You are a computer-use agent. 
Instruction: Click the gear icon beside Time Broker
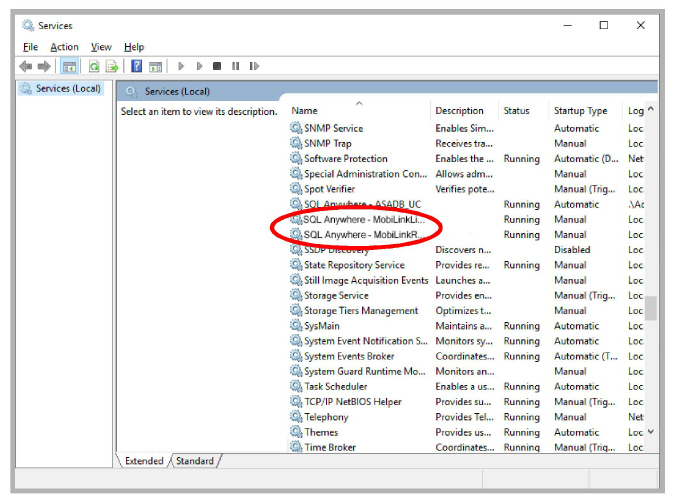296,446
